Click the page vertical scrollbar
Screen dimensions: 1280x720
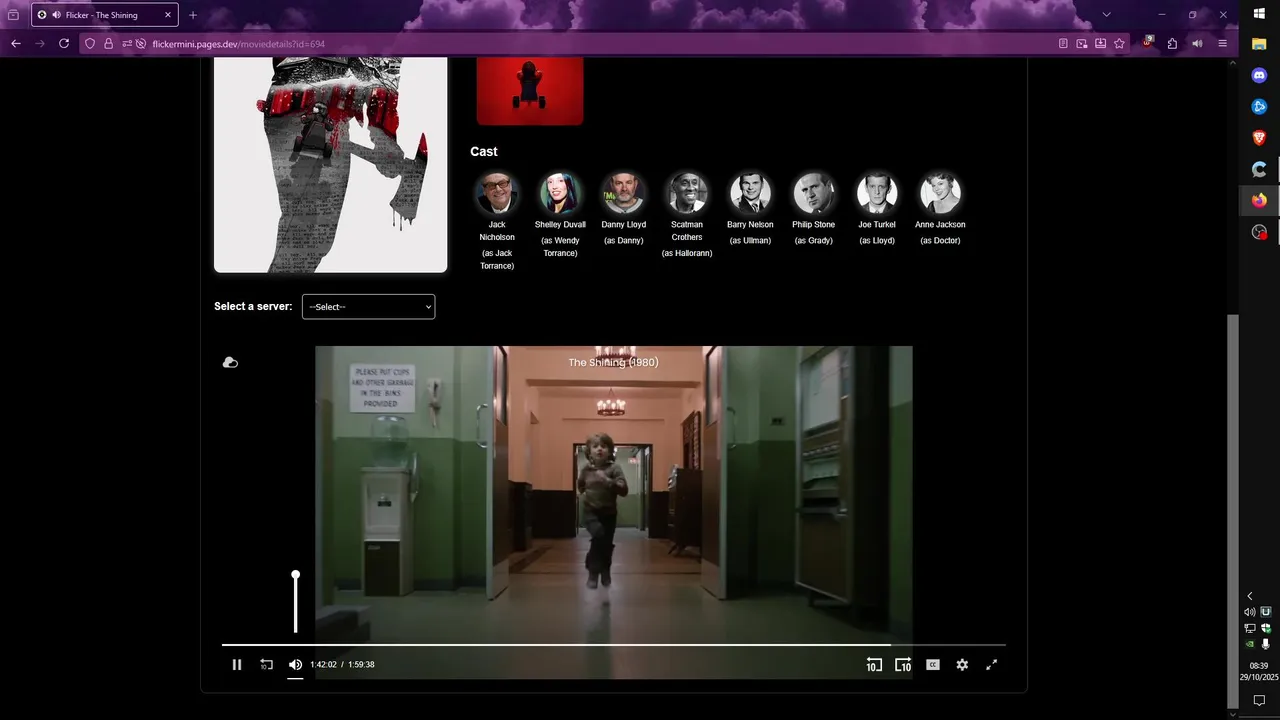click(1233, 510)
